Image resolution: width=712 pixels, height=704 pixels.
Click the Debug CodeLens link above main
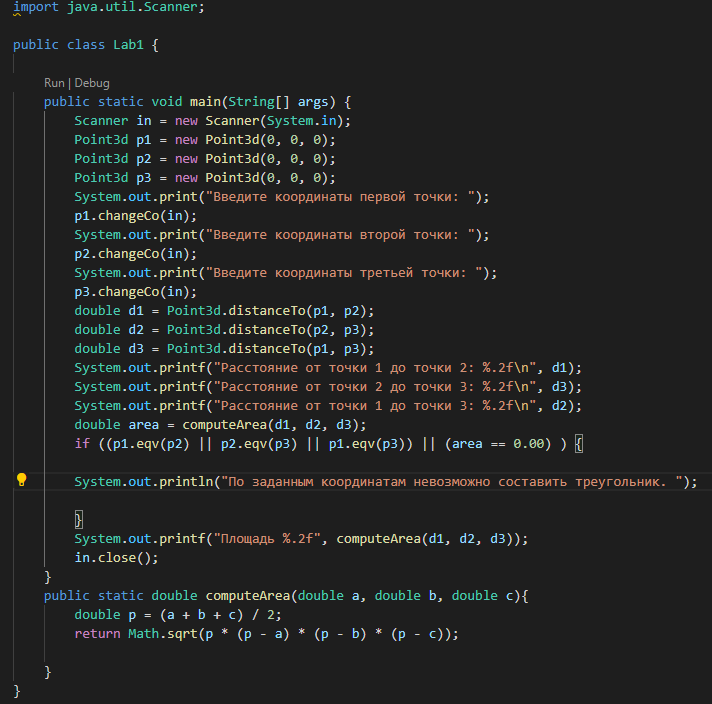[x=92, y=83]
